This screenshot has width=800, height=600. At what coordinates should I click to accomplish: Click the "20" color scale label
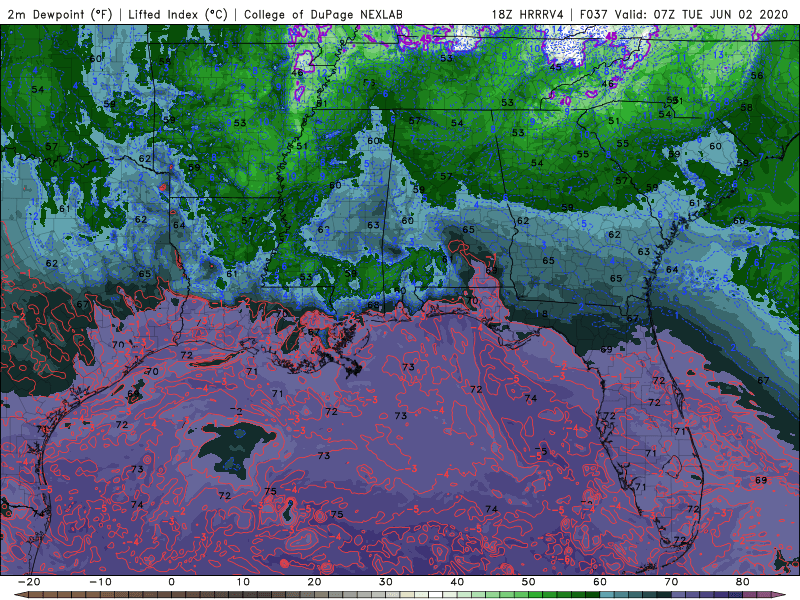click(x=314, y=582)
